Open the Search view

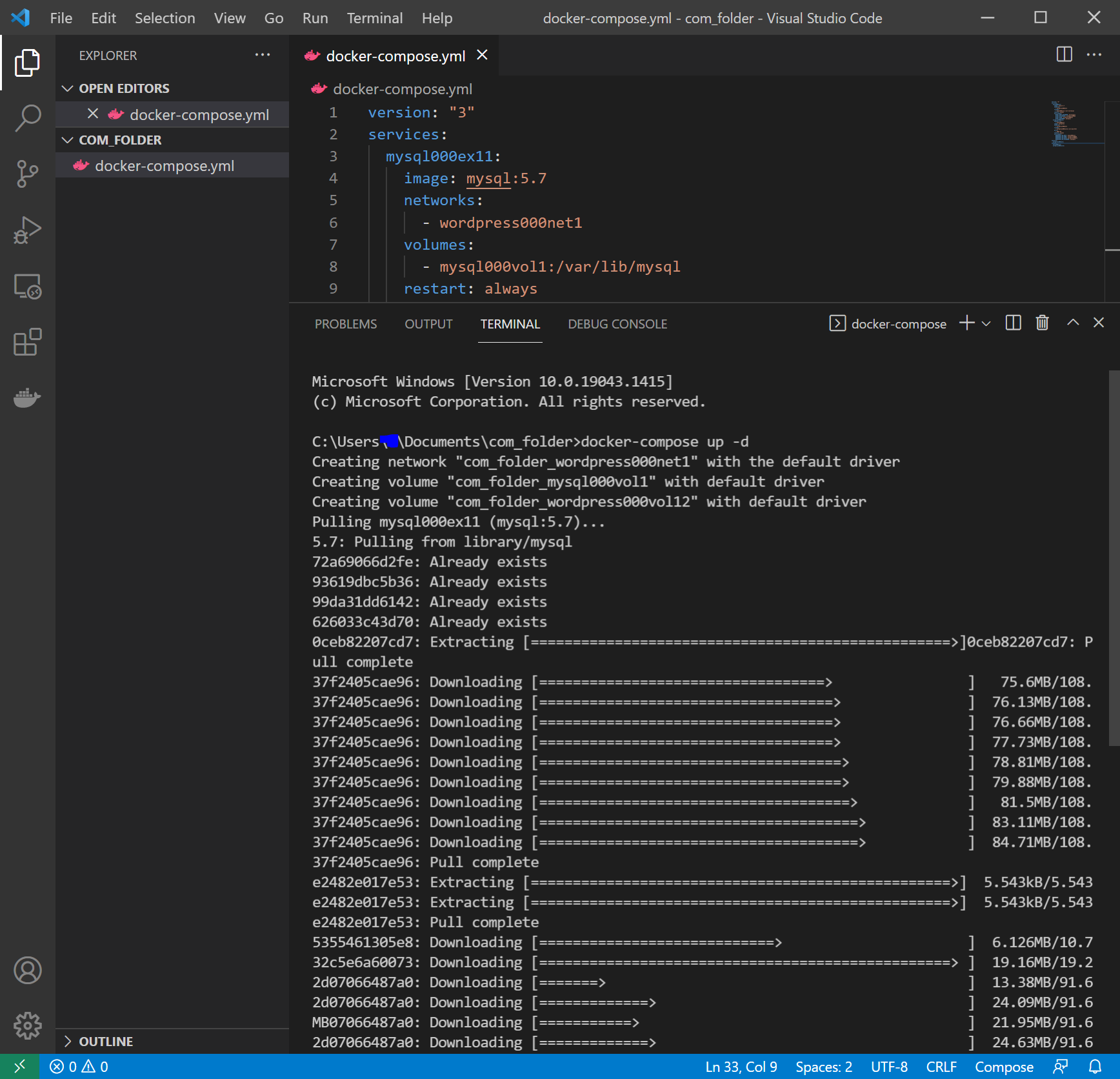[x=27, y=118]
